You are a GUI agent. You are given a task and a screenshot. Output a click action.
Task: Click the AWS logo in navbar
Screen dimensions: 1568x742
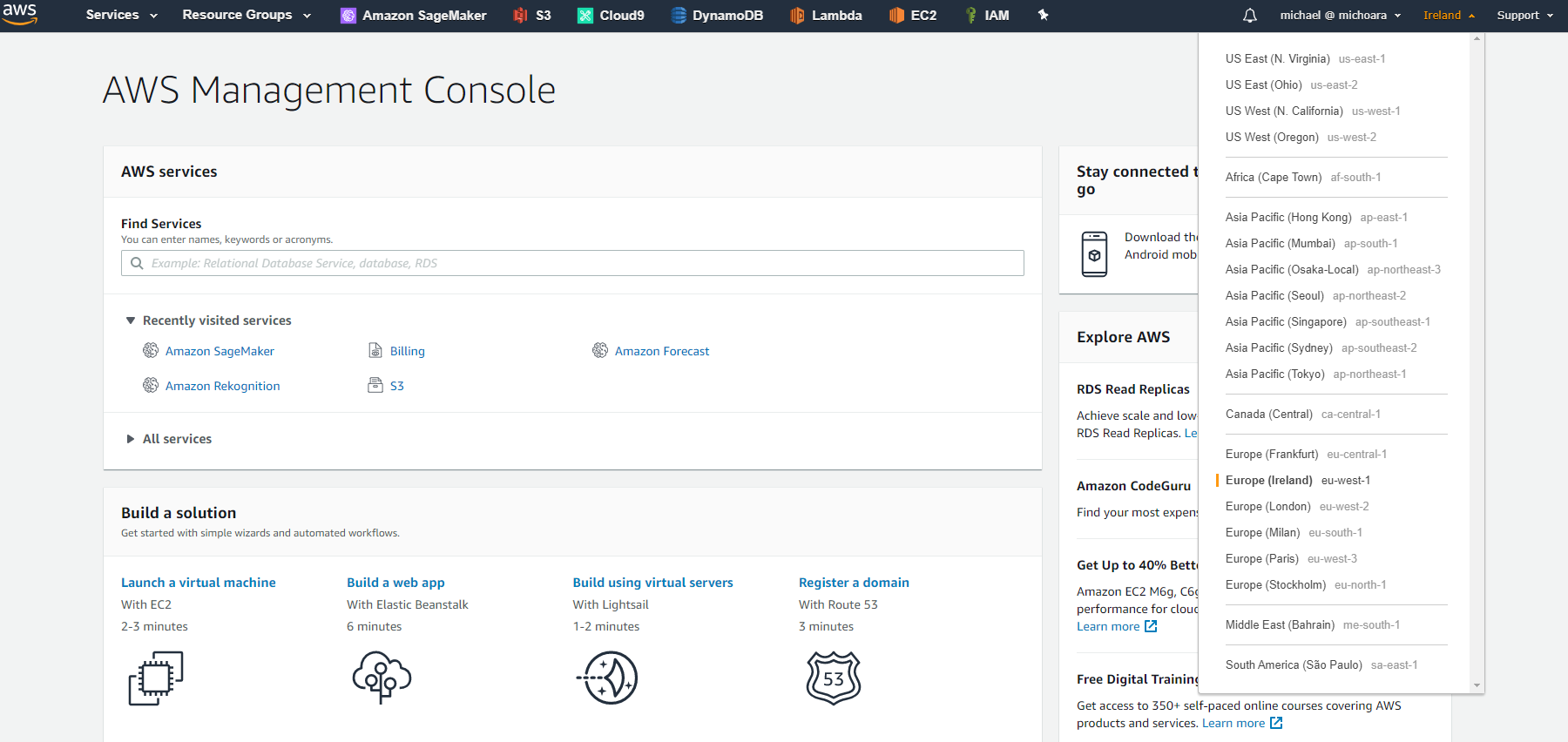point(19,14)
